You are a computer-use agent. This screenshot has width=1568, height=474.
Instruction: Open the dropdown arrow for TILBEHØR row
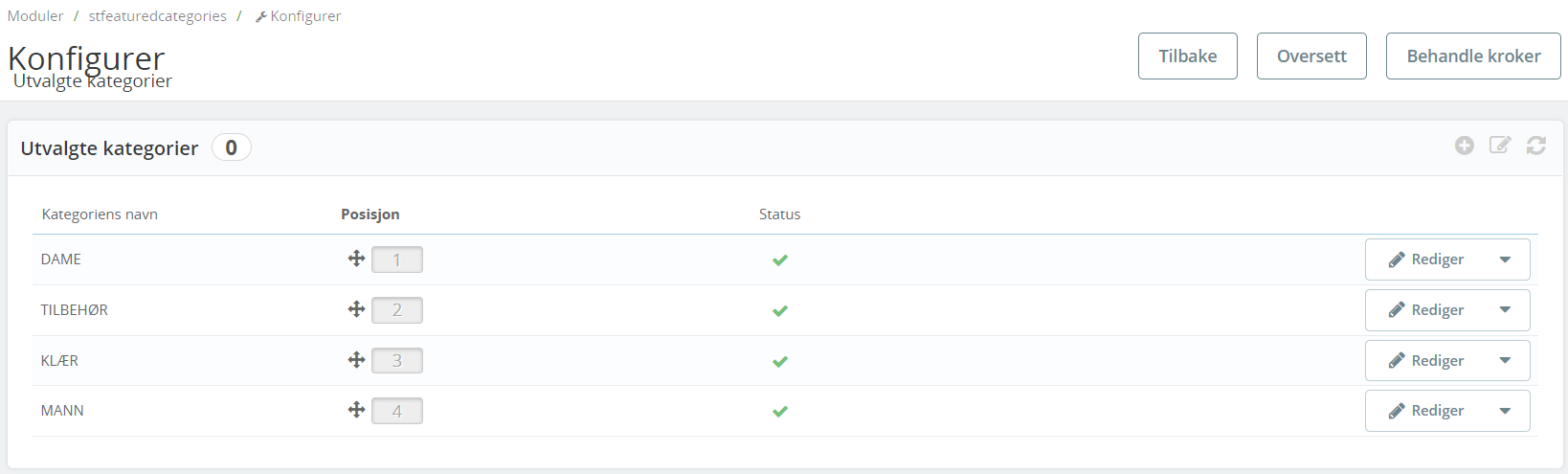tap(1505, 310)
